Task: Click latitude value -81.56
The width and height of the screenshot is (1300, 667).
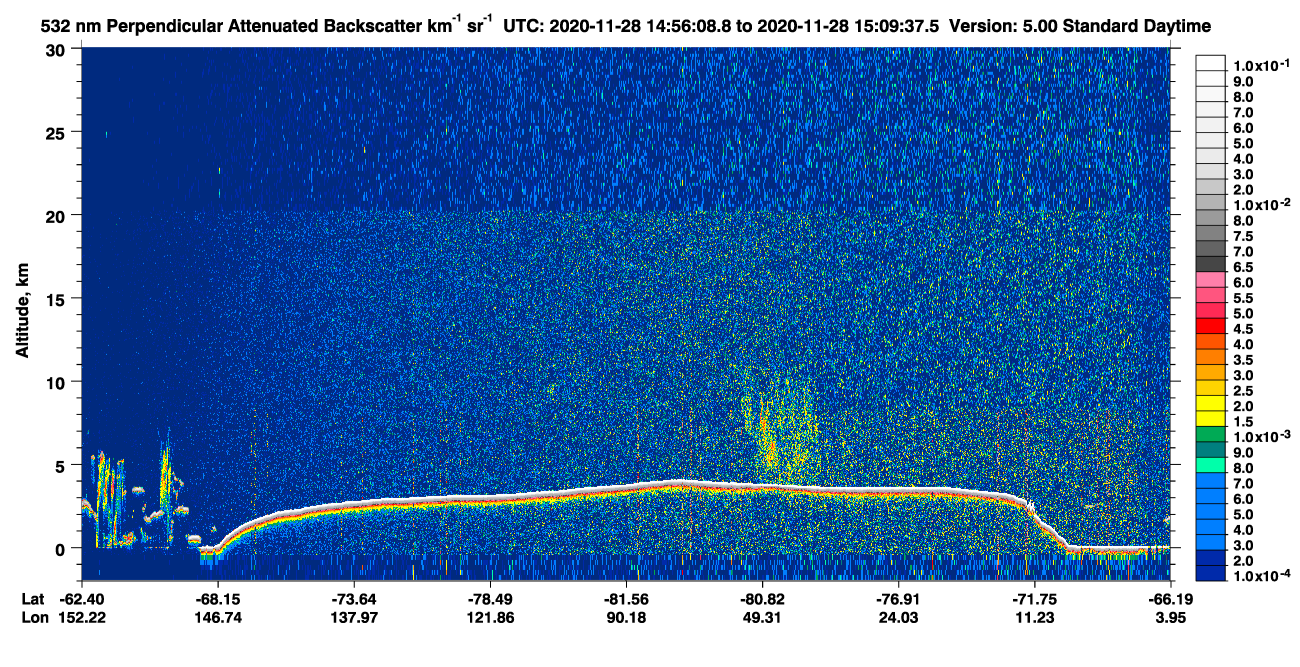Action: coord(626,599)
